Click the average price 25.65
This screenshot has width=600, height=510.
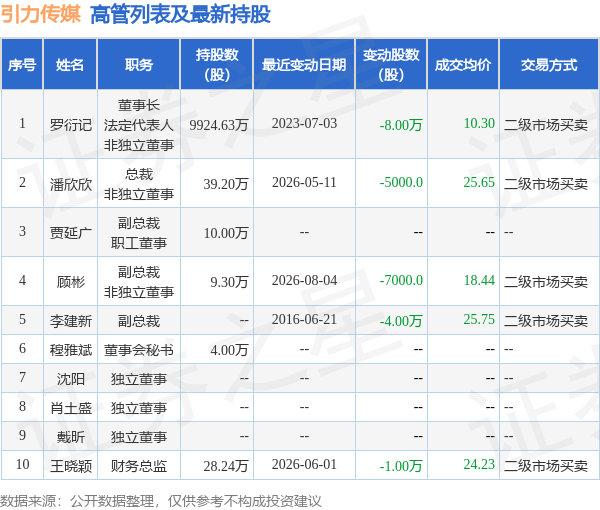[x=479, y=182]
